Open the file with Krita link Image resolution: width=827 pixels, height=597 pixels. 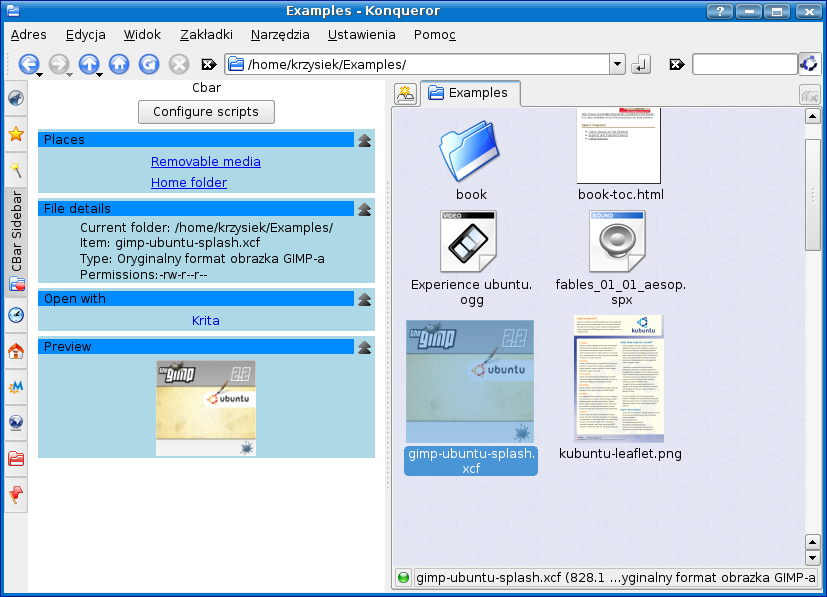[206, 321]
